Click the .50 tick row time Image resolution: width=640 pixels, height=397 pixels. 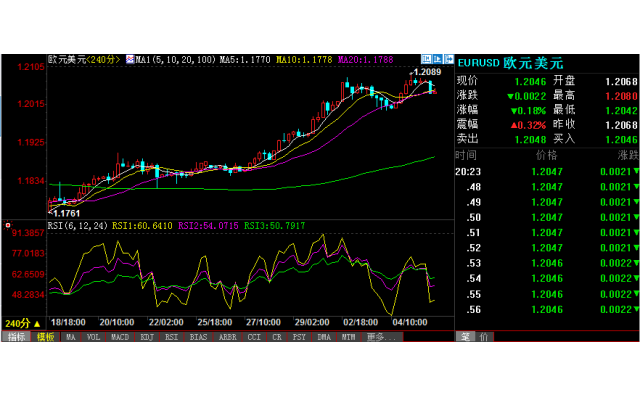pos(473,217)
